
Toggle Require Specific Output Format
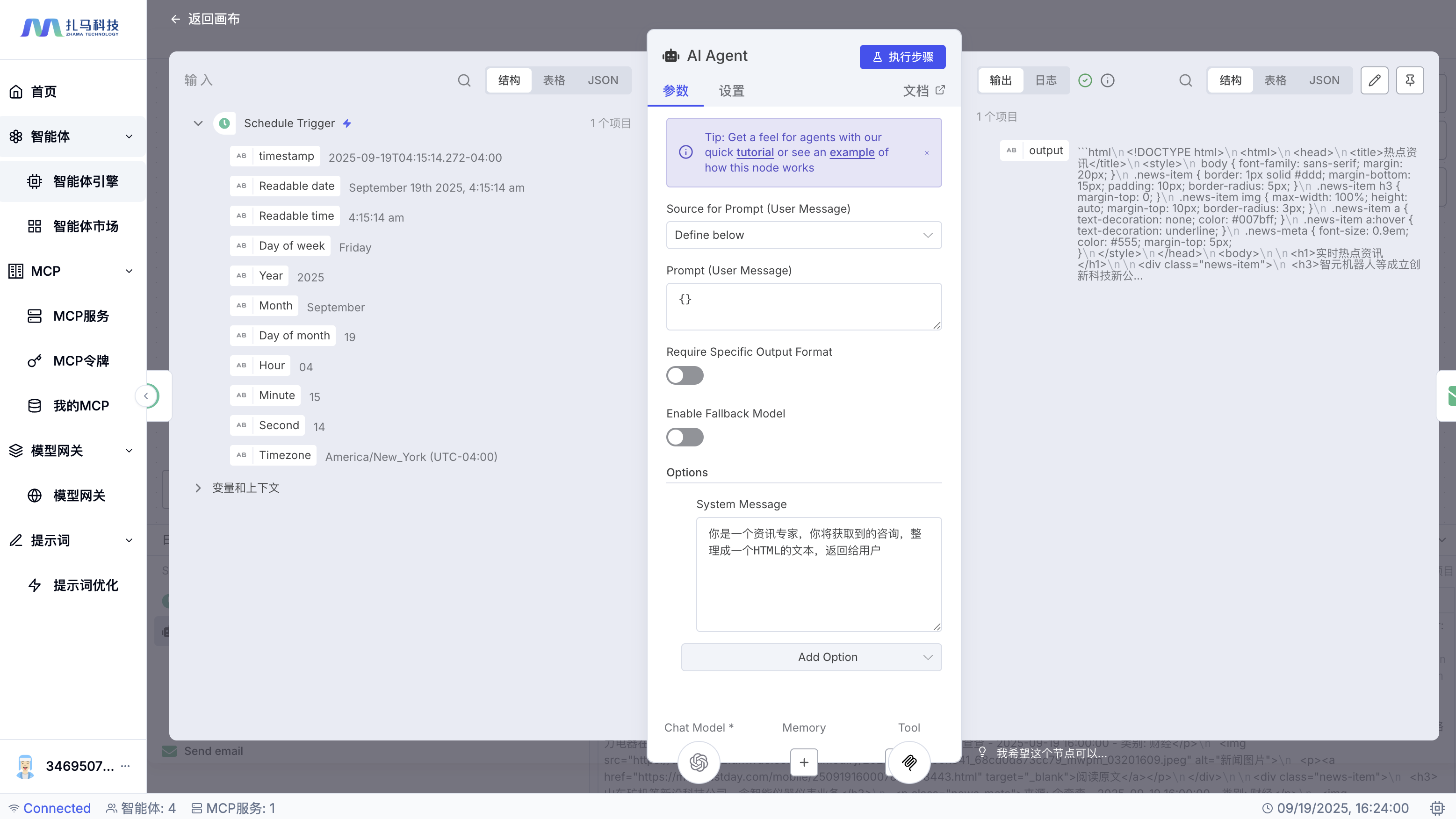(x=685, y=375)
